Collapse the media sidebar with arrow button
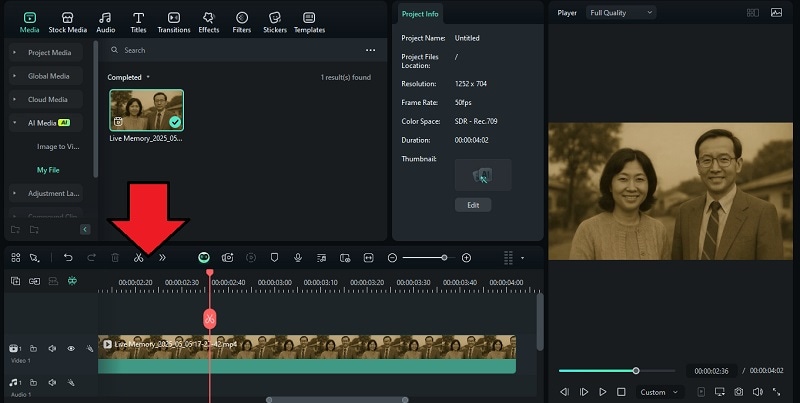This screenshot has height=403, width=800. tap(85, 230)
